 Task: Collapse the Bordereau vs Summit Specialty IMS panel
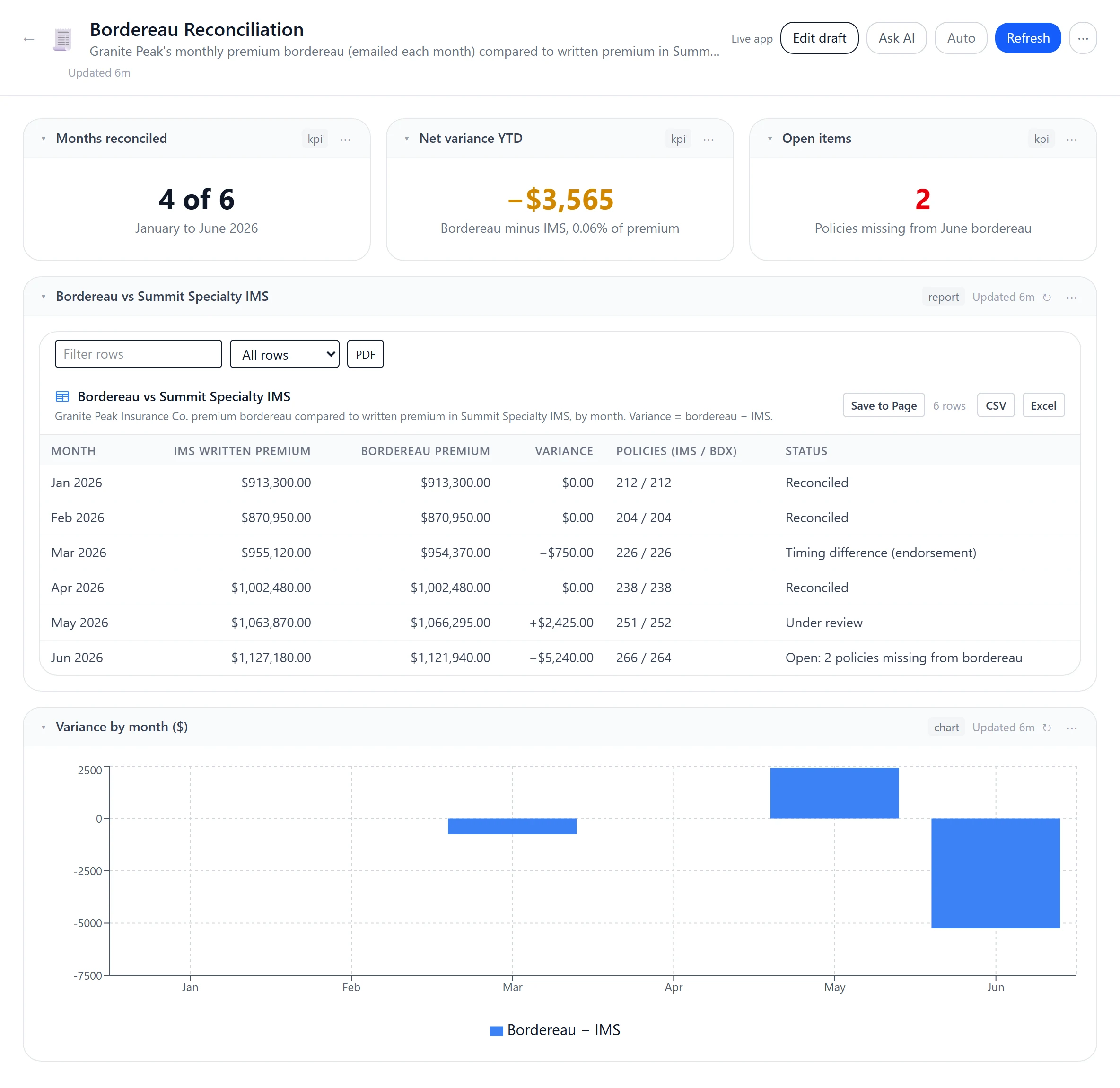coord(44,297)
